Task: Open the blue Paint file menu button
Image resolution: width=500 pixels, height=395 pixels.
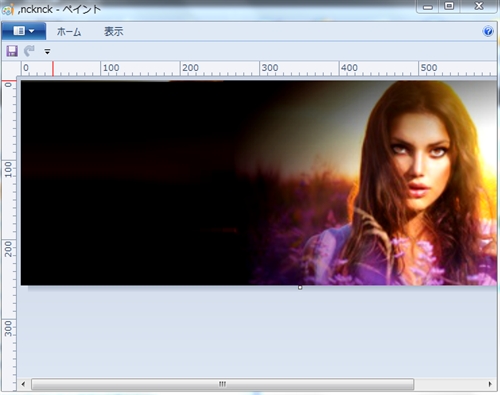Action: point(24,31)
